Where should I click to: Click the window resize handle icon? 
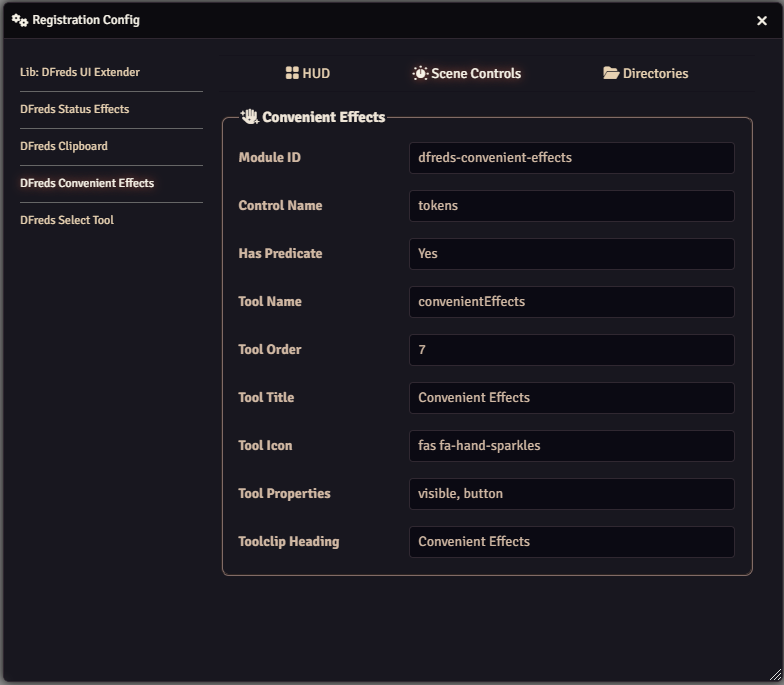[x=775, y=676]
